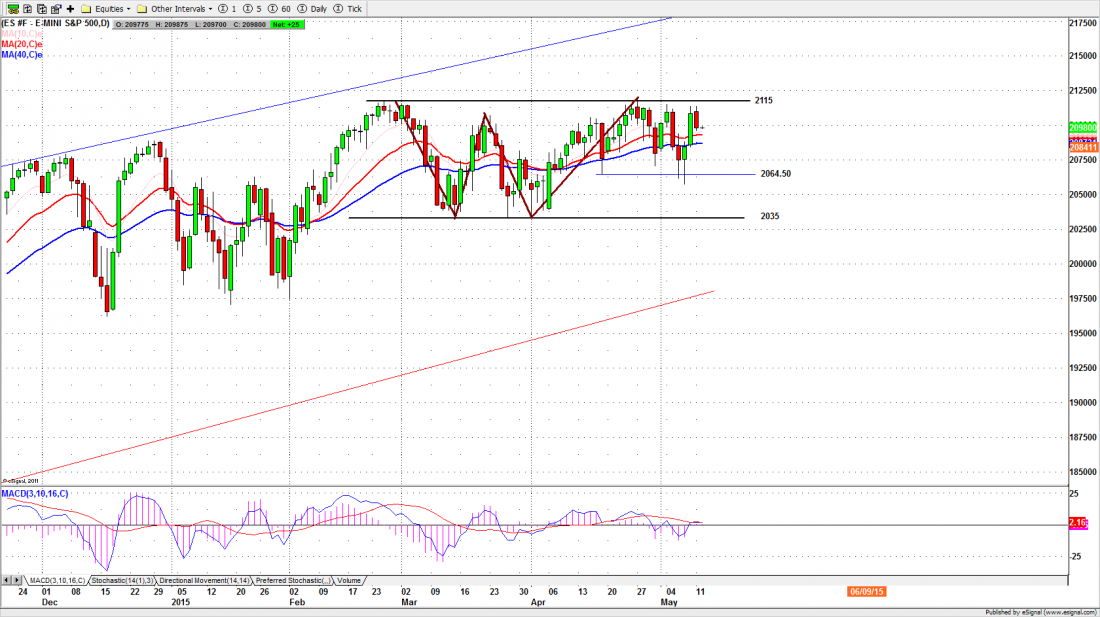
Task: Click the green 209800 current price marker
Action: pyautogui.click(x=1079, y=128)
